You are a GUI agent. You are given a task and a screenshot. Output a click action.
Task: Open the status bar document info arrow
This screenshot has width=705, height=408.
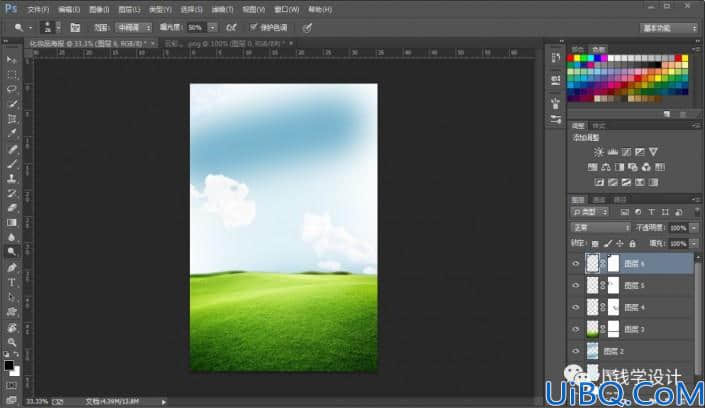(164, 402)
